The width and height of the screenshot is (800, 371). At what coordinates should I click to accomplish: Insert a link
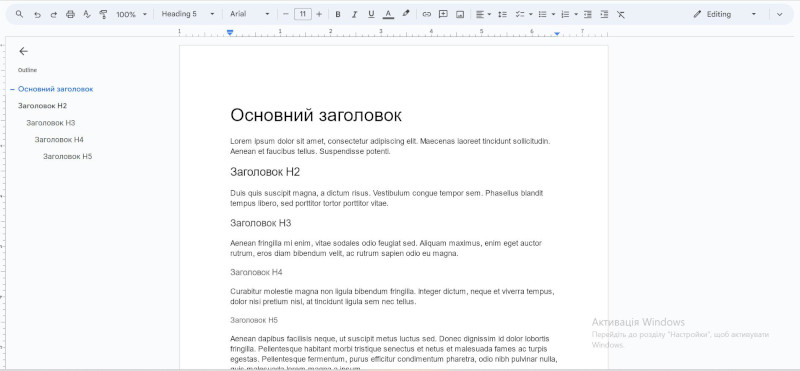click(x=427, y=14)
